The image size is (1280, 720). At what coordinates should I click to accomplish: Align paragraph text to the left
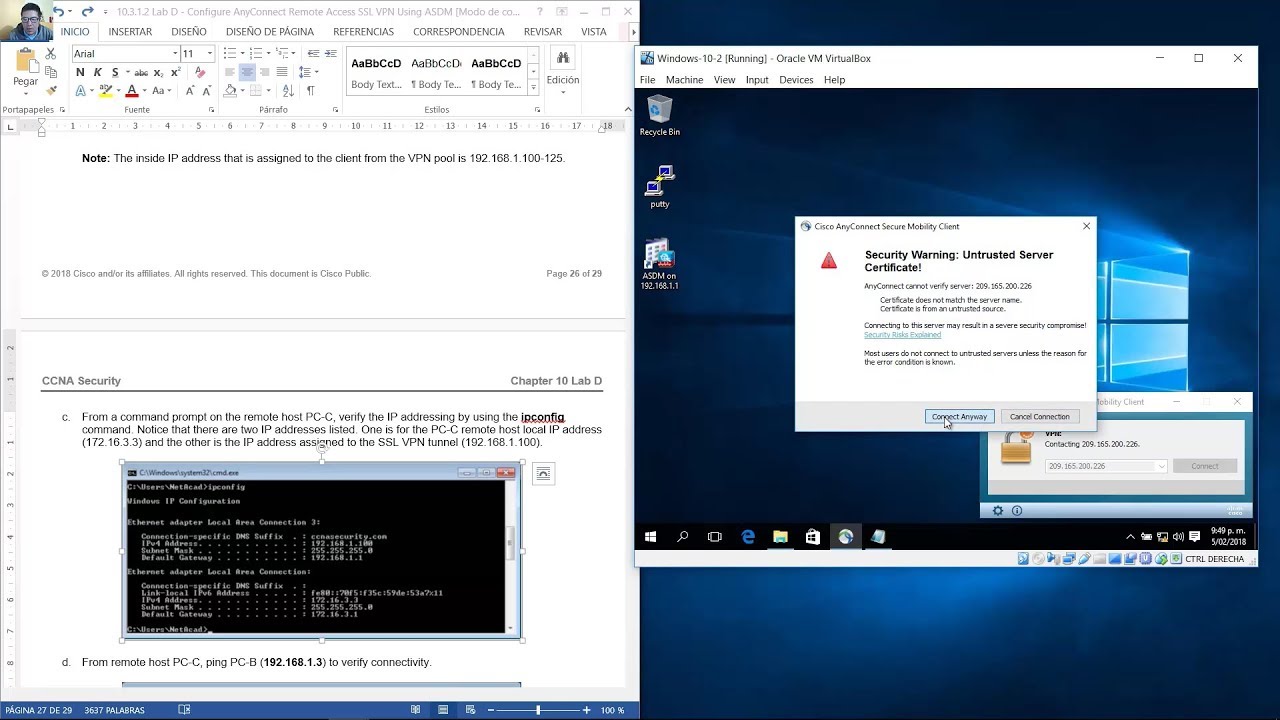tap(229, 72)
